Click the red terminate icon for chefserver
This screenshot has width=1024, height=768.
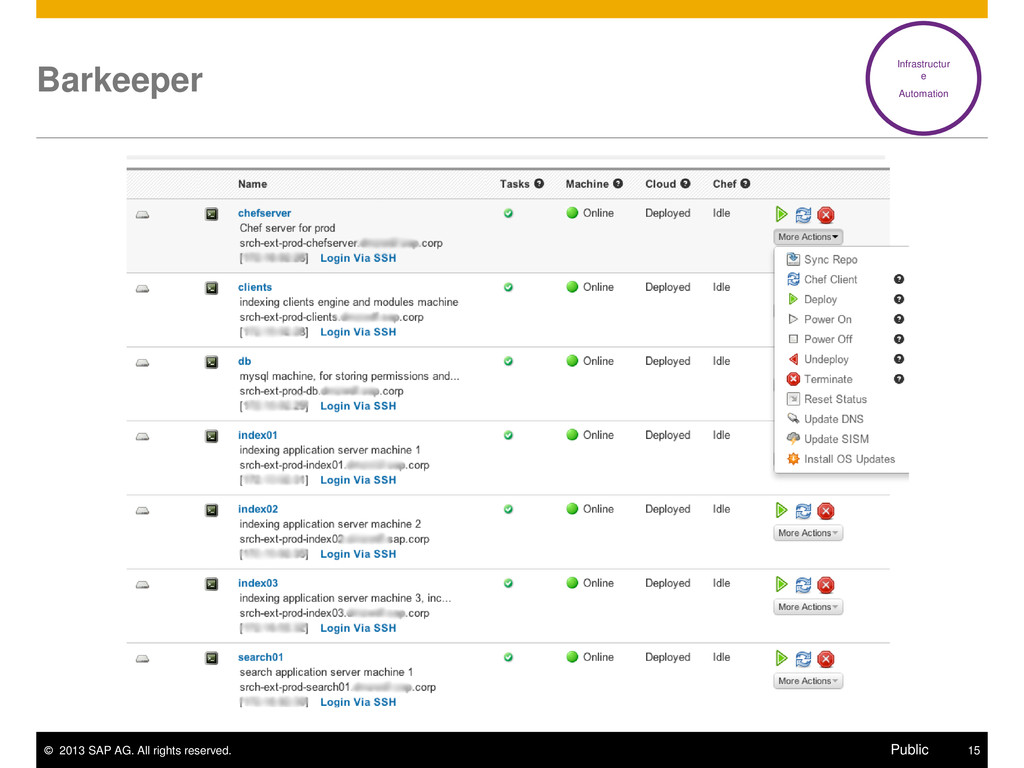(825, 215)
